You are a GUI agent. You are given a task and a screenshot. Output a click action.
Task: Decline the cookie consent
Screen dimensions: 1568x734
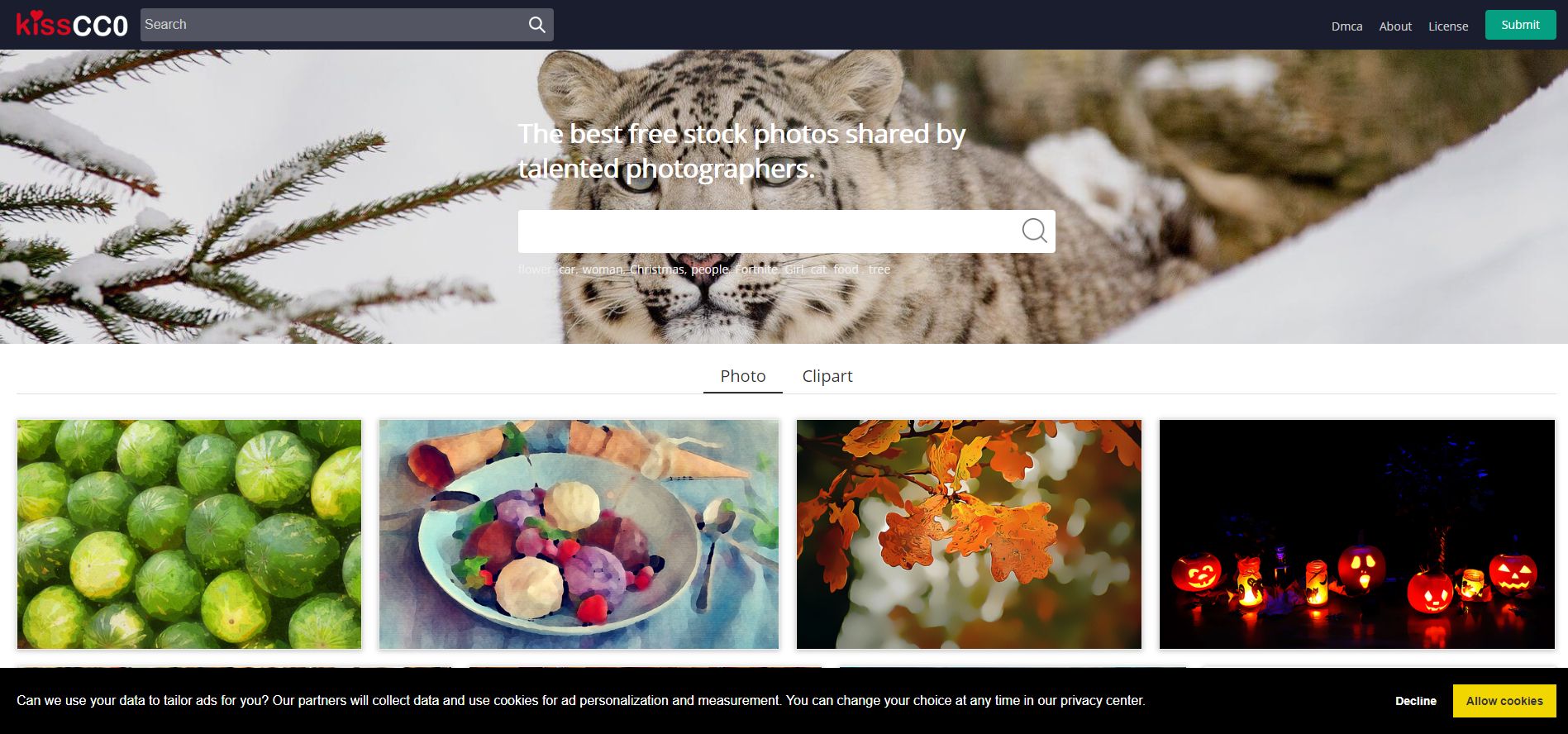click(x=1416, y=701)
